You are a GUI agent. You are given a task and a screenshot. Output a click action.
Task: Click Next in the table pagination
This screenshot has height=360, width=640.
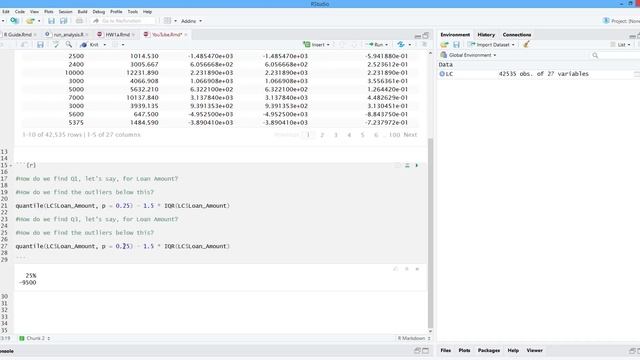click(x=410, y=135)
